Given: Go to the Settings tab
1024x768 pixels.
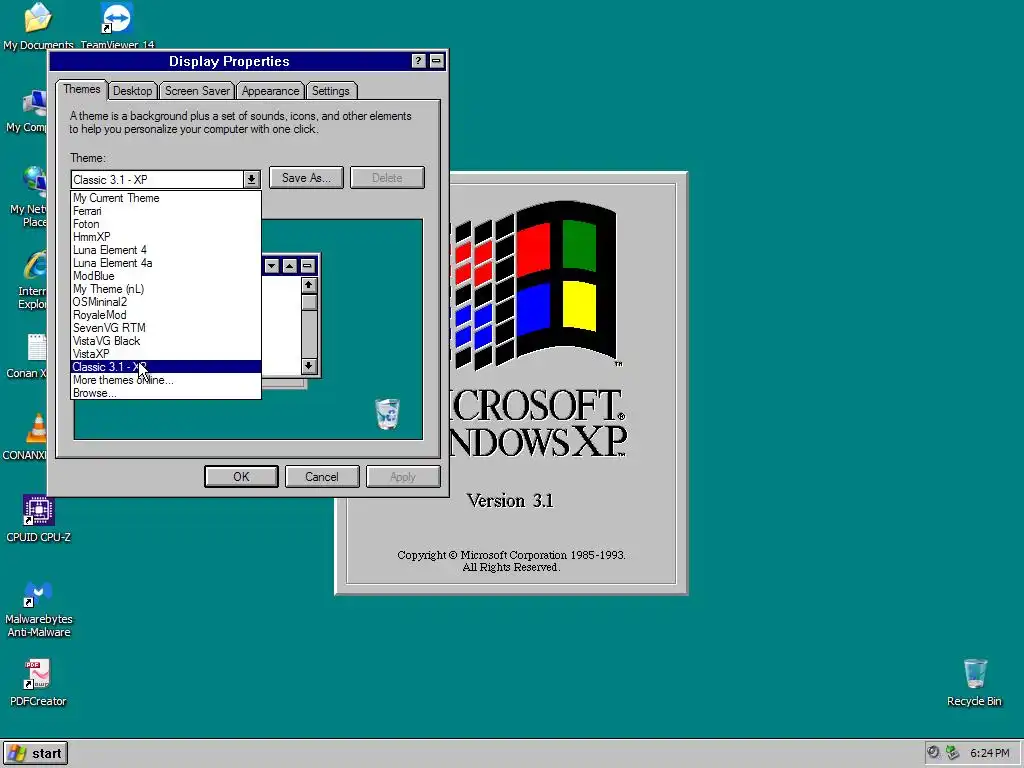Looking at the screenshot, I should 330,91.
